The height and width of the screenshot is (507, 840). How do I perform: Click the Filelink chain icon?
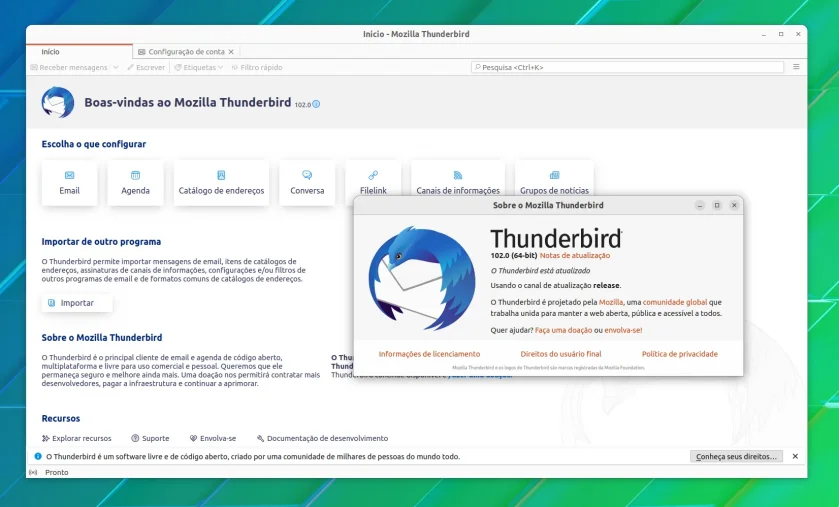tap(373, 175)
